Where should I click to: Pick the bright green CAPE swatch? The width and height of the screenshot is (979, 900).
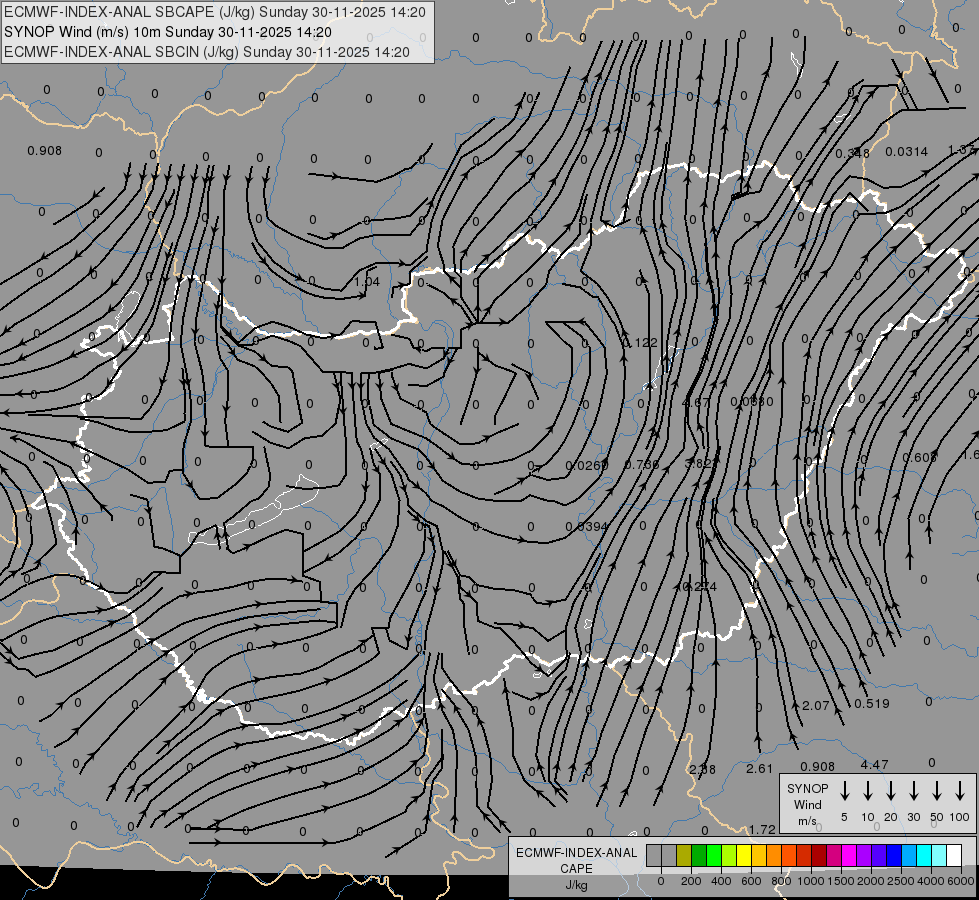point(714,855)
